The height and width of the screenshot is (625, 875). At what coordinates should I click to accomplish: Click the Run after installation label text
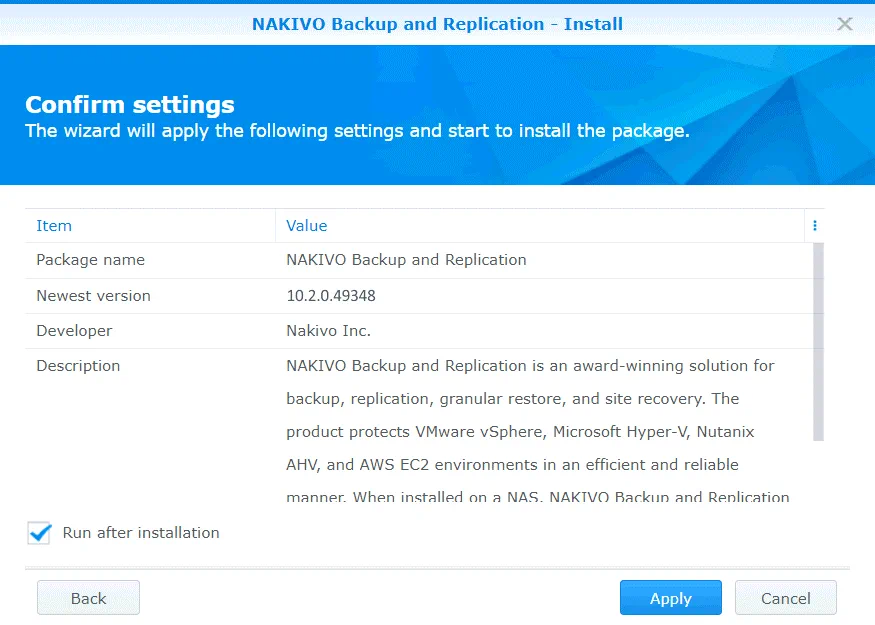pos(141,533)
